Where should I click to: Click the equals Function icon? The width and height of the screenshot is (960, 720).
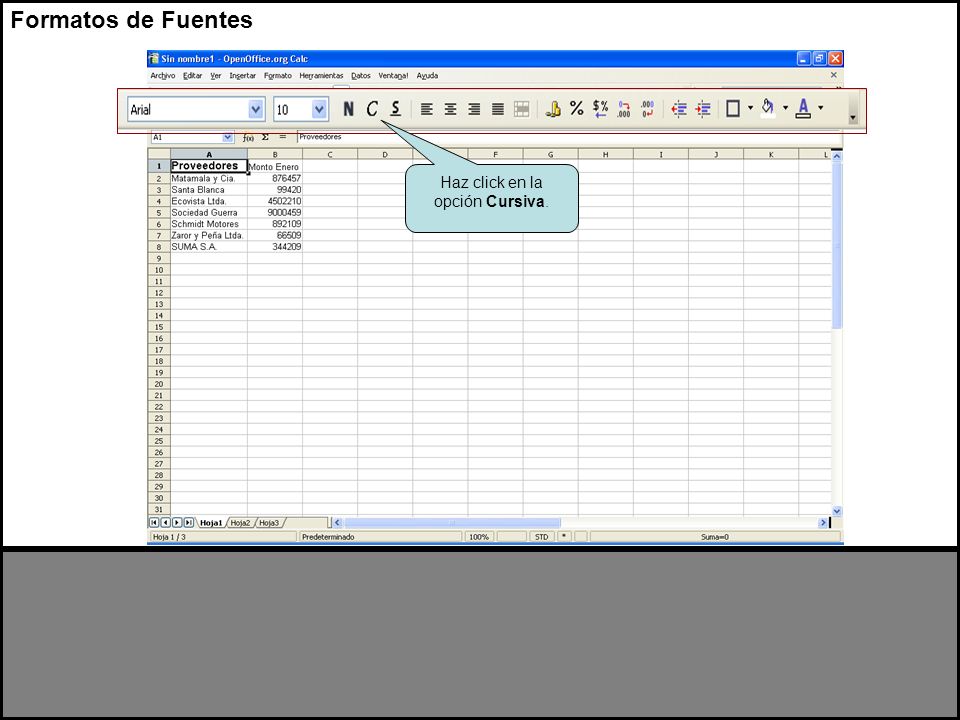pyautogui.click(x=282, y=137)
